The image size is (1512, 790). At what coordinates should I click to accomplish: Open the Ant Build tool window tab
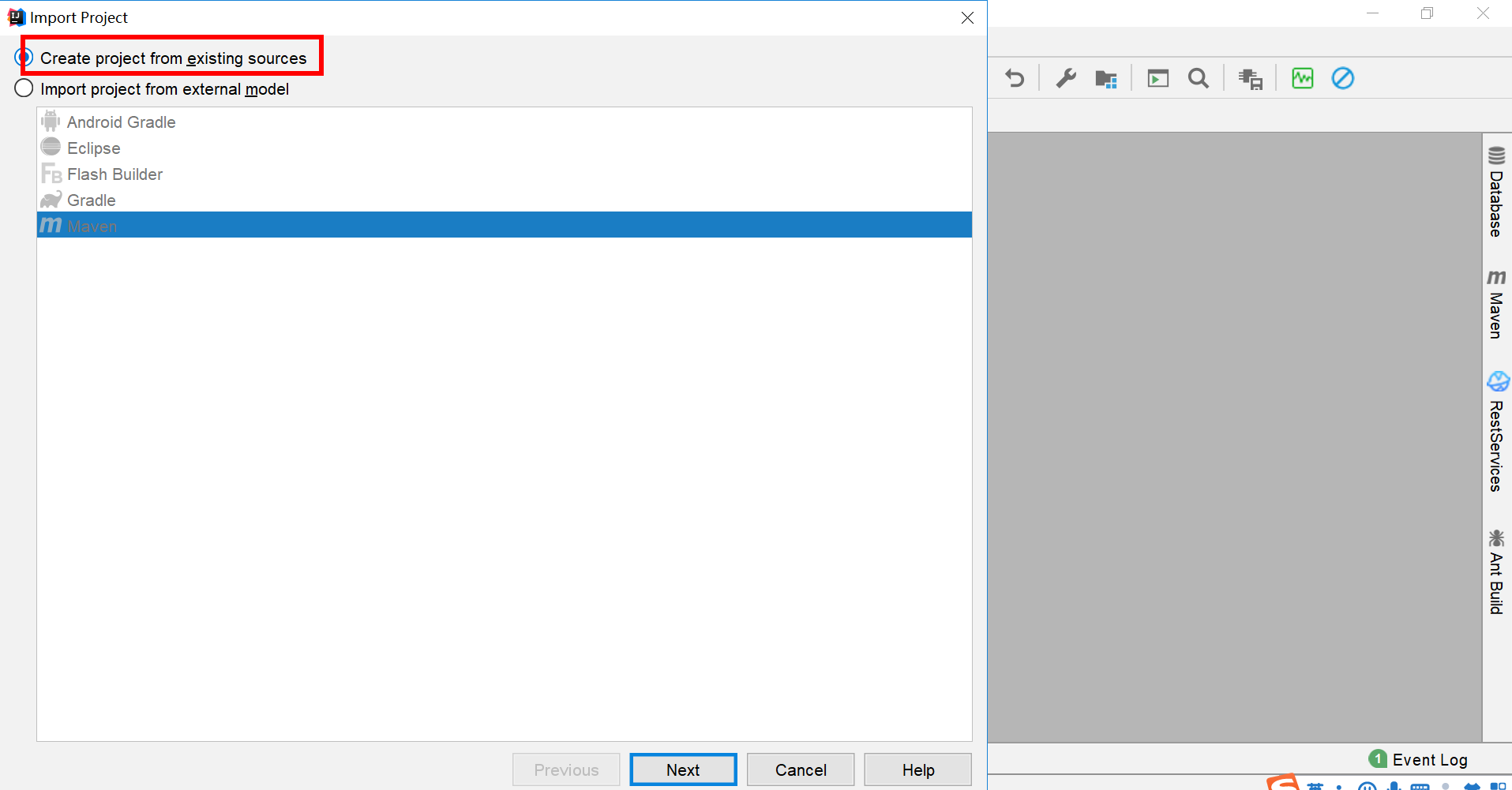pos(1496,572)
